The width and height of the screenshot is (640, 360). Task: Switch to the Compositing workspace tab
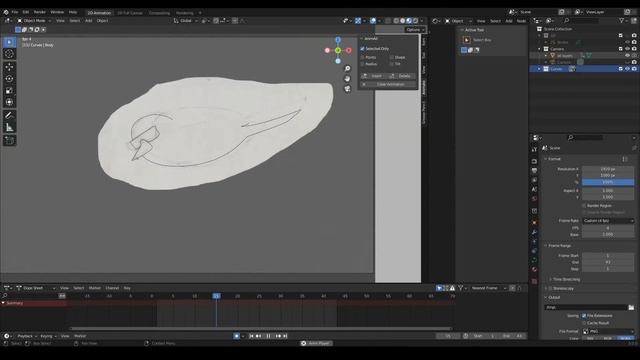[159, 13]
